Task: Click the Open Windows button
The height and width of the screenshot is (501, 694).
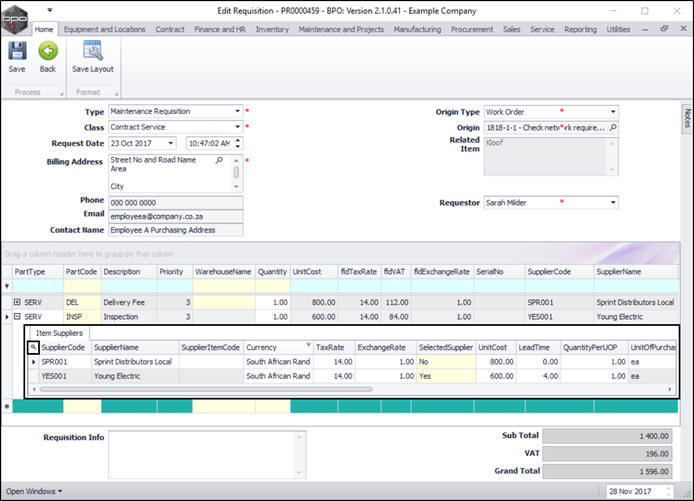Action: (x=34, y=491)
